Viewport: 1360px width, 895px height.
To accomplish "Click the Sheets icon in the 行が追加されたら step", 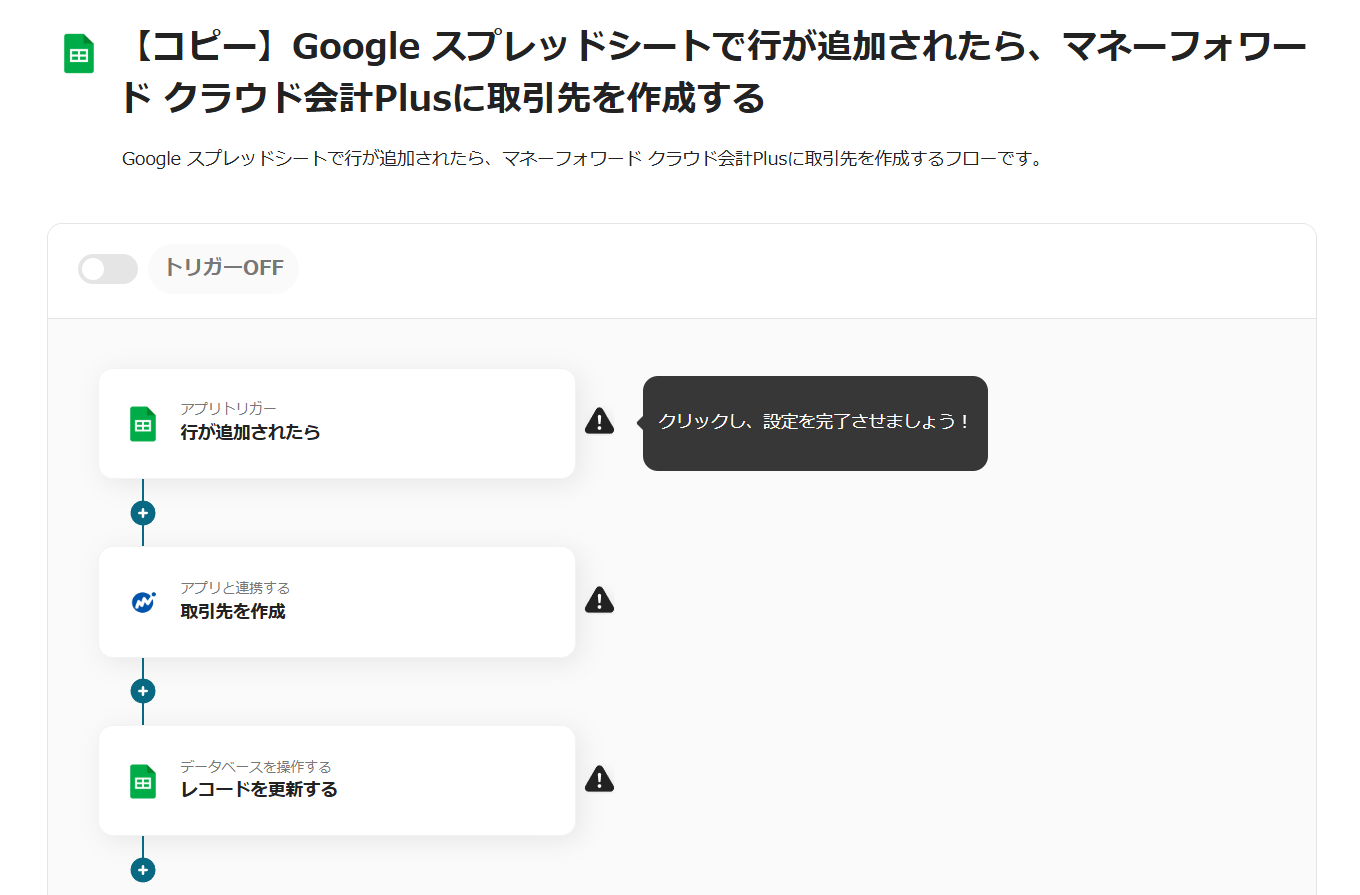I will pos(143,424).
